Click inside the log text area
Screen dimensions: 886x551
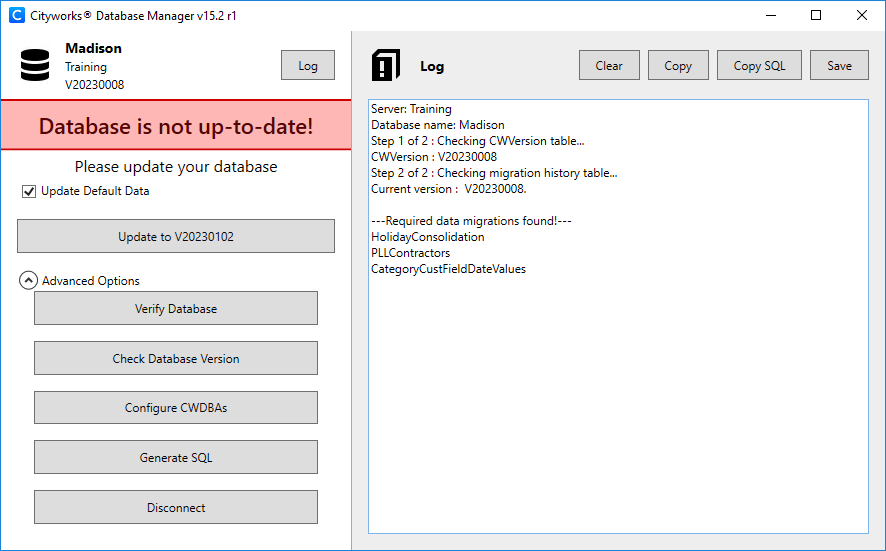pos(618,400)
